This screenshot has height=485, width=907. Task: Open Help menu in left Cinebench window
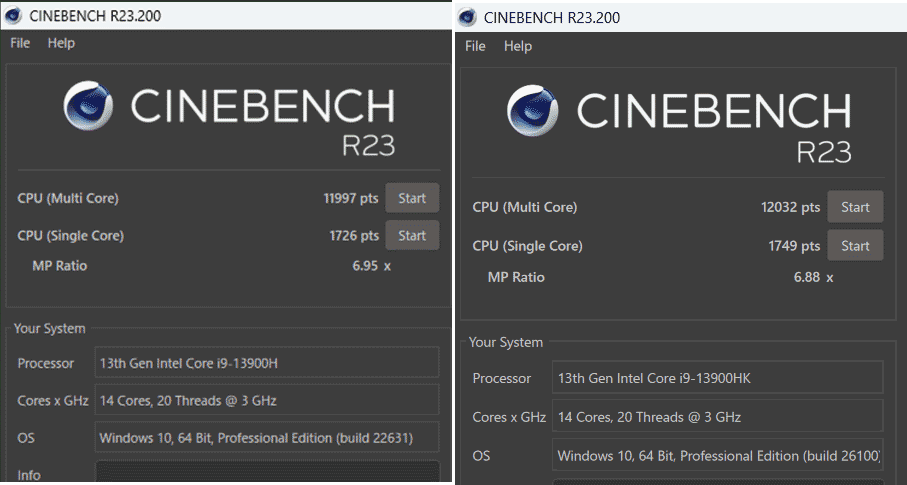tap(61, 43)
